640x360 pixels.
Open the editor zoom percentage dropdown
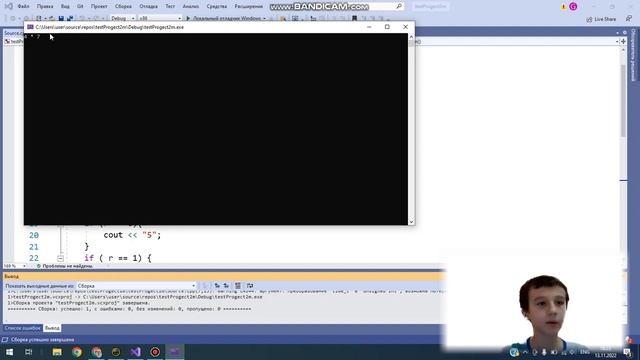point(15,266)
